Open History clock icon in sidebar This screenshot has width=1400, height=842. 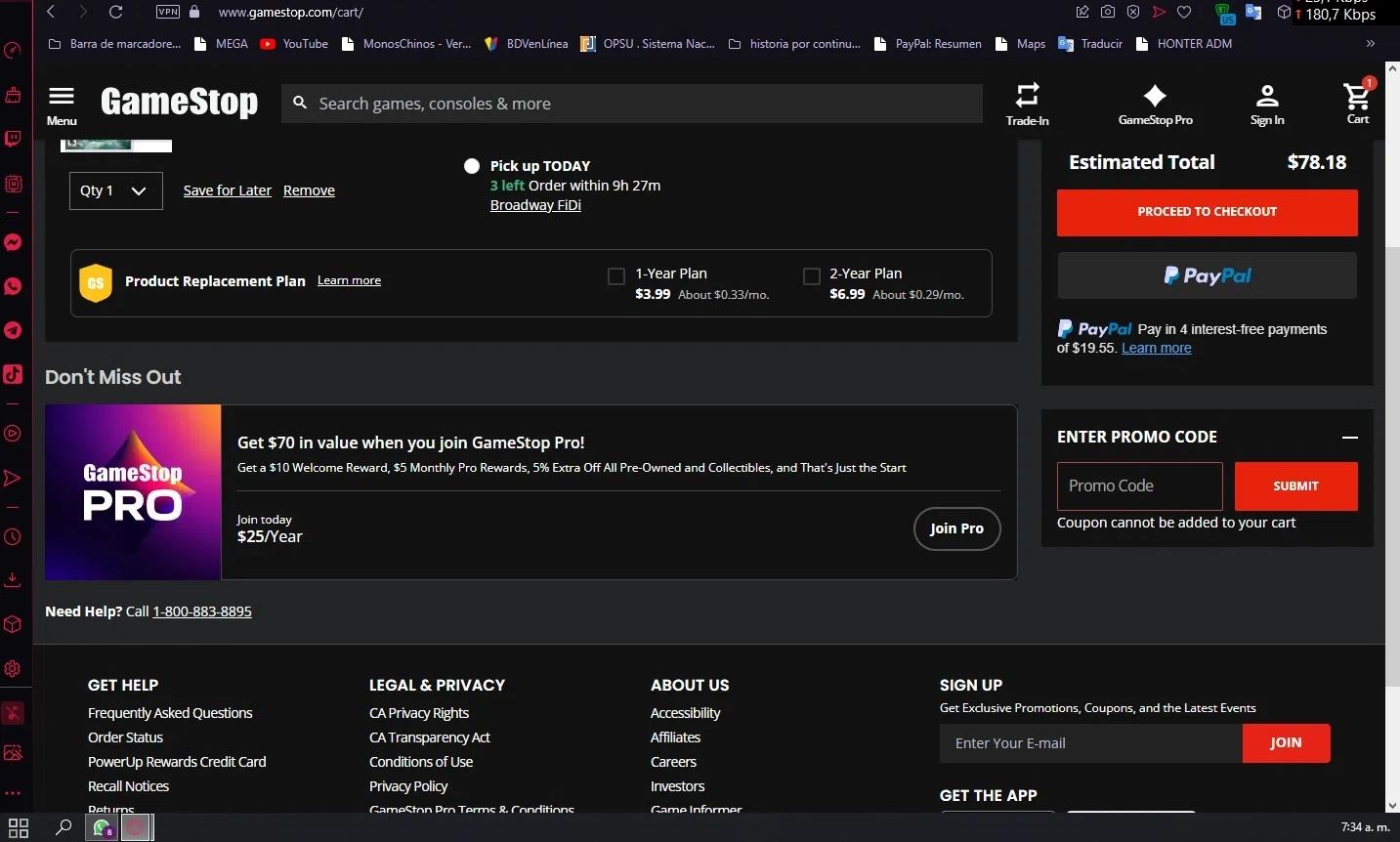pos(13,536)
